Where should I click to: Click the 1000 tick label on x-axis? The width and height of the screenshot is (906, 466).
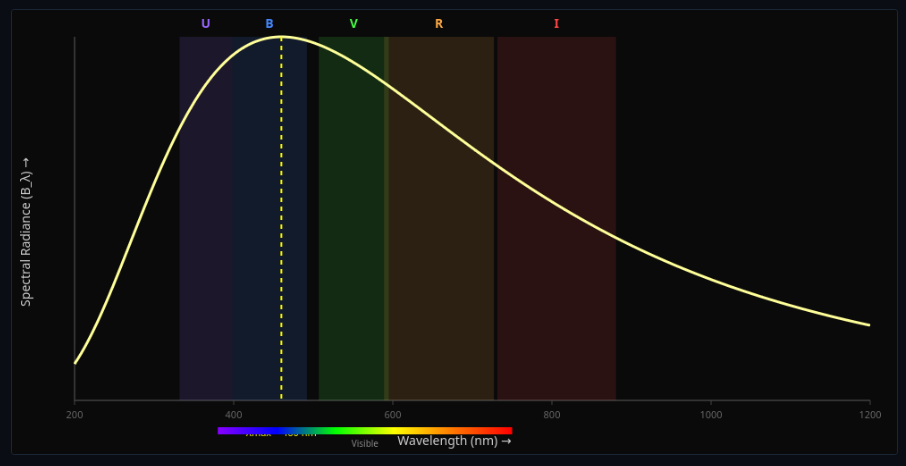click(710, 414)
